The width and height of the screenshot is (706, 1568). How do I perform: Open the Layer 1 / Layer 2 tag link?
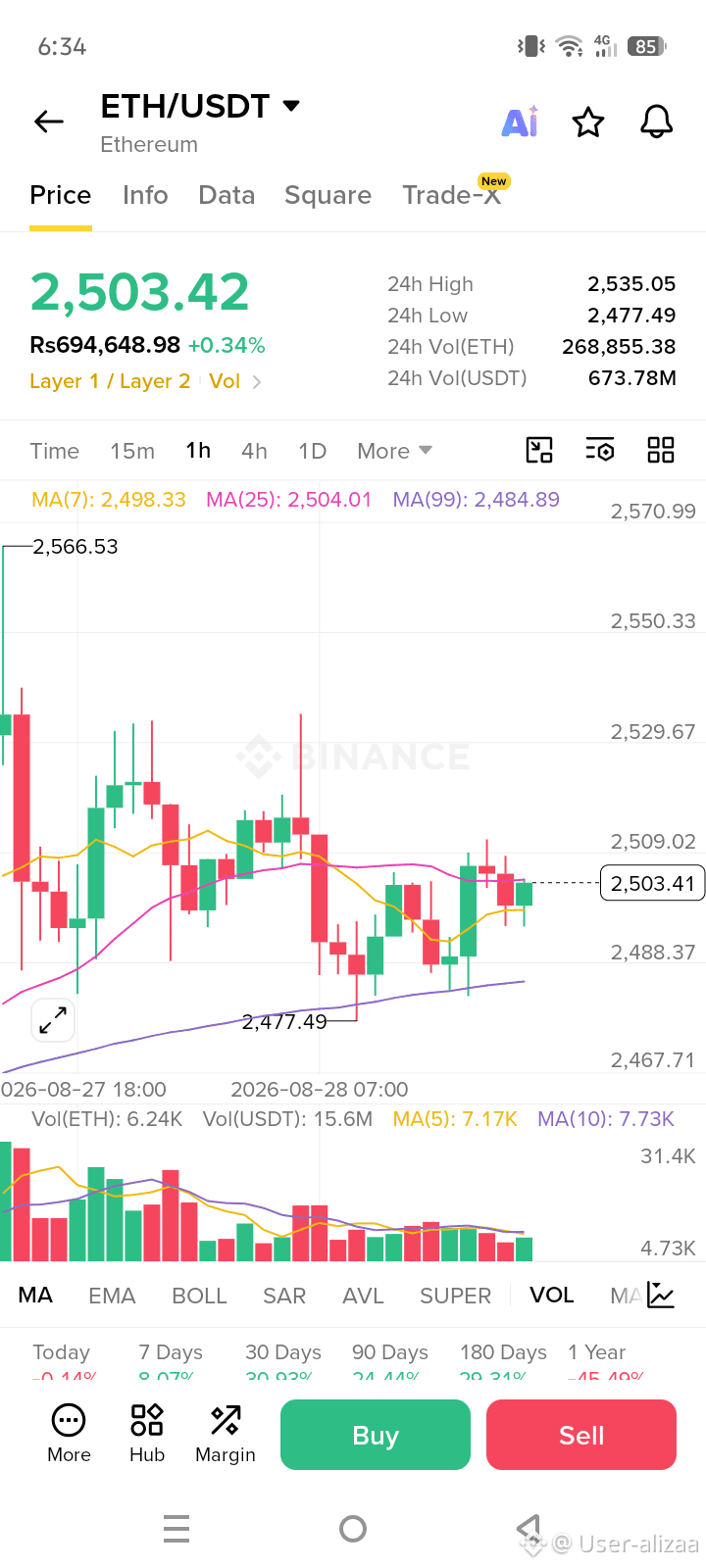coord(110,381)
